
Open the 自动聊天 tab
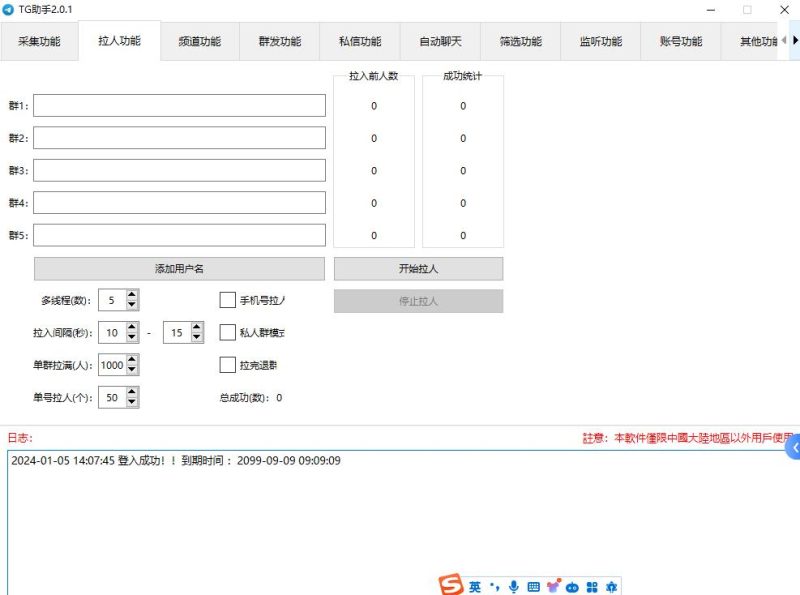[x=440, y=42]
